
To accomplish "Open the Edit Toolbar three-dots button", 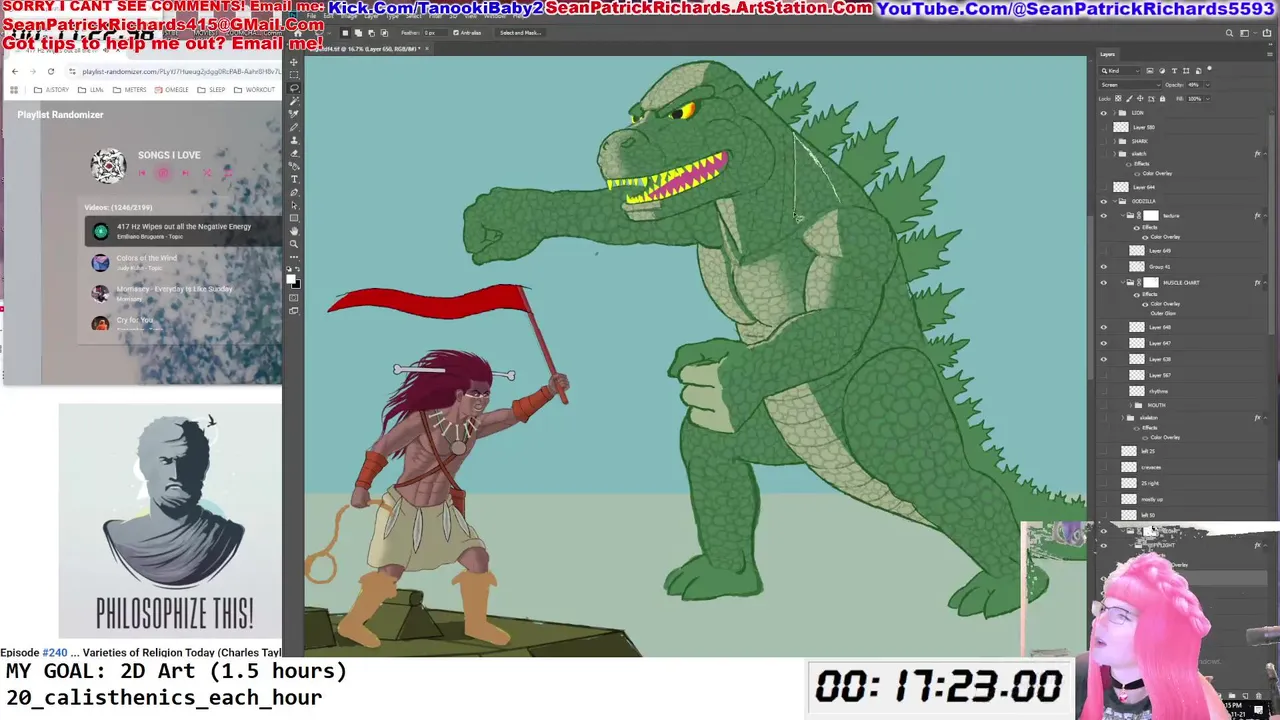I will pyautogui.click(x=294, y=257).
